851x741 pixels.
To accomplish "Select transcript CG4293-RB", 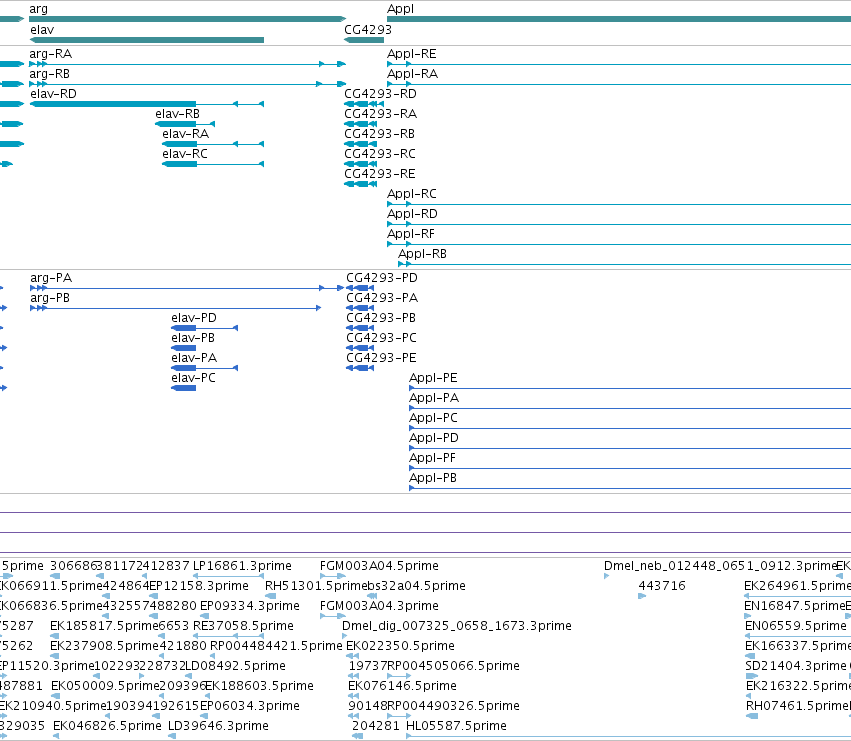I will point(379,134).
